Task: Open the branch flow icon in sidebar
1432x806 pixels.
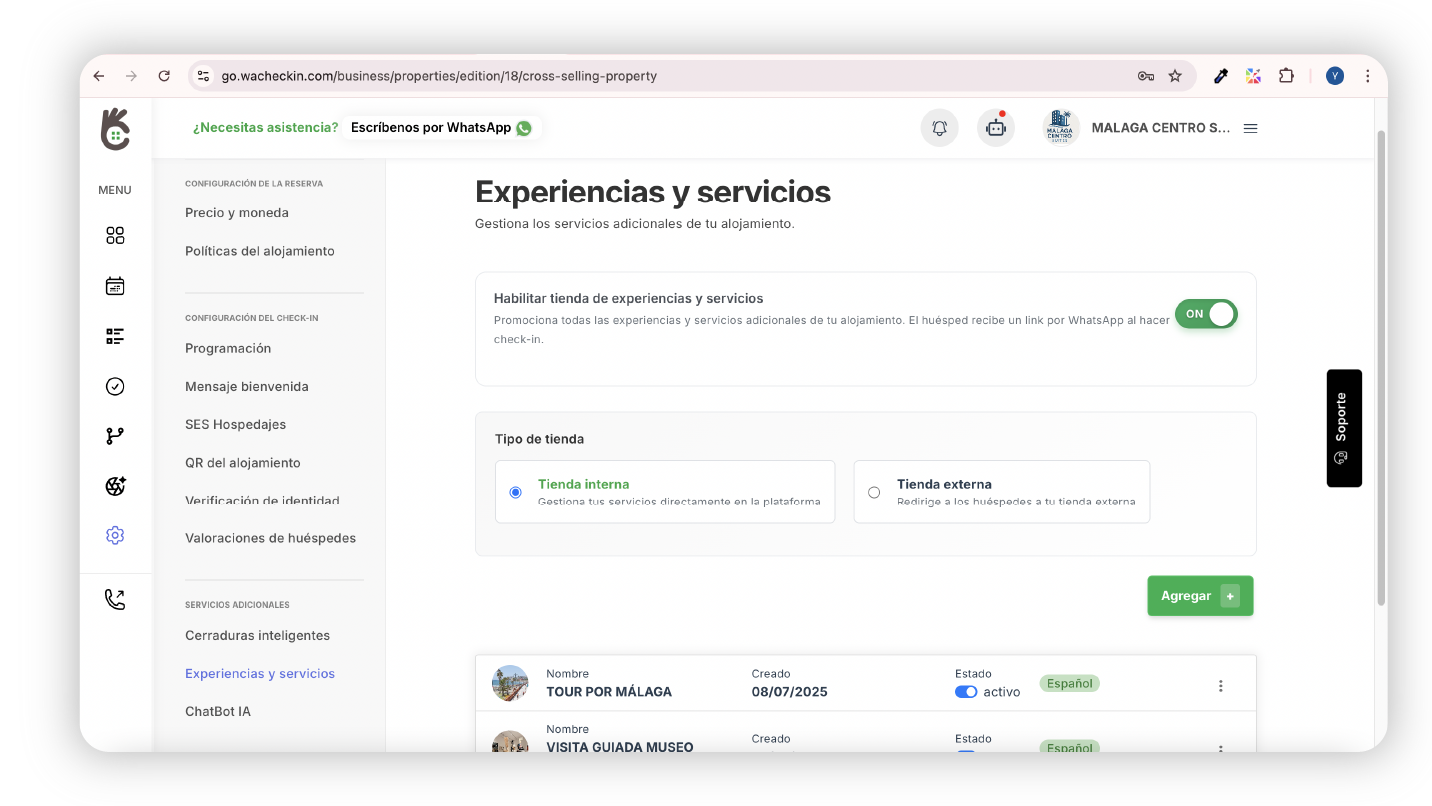Action: (x=115, y=436)
